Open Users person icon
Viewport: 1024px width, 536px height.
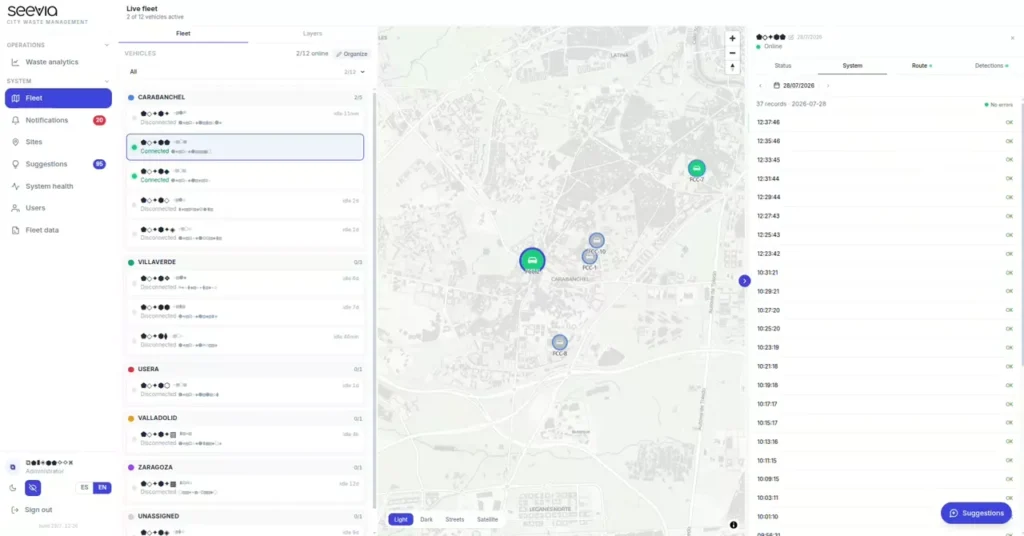click(x=16, y=208)
